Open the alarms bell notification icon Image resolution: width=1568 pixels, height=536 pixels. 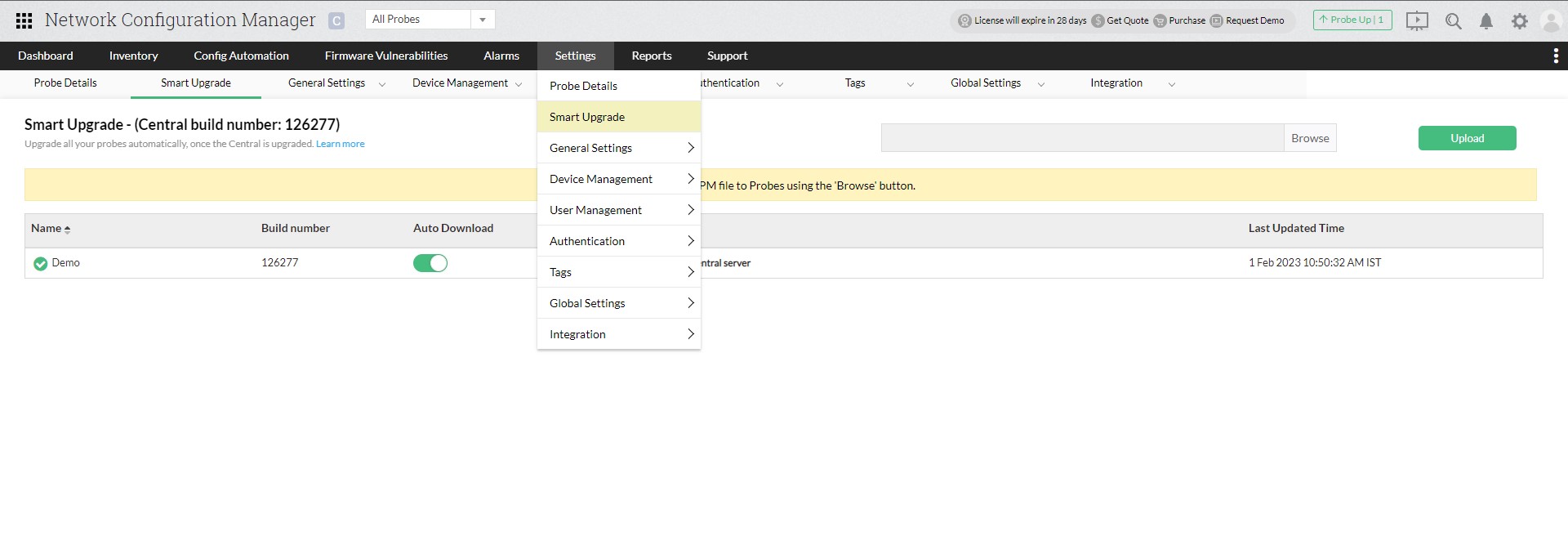[x=1486, y=21]
